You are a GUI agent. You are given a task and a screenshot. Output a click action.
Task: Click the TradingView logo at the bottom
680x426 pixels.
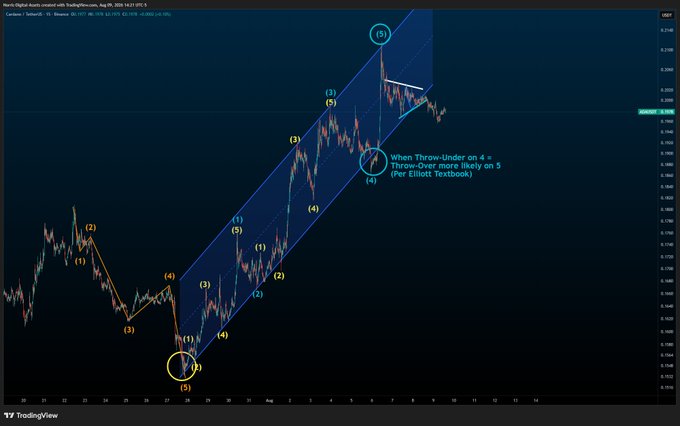tap(31, 416)
